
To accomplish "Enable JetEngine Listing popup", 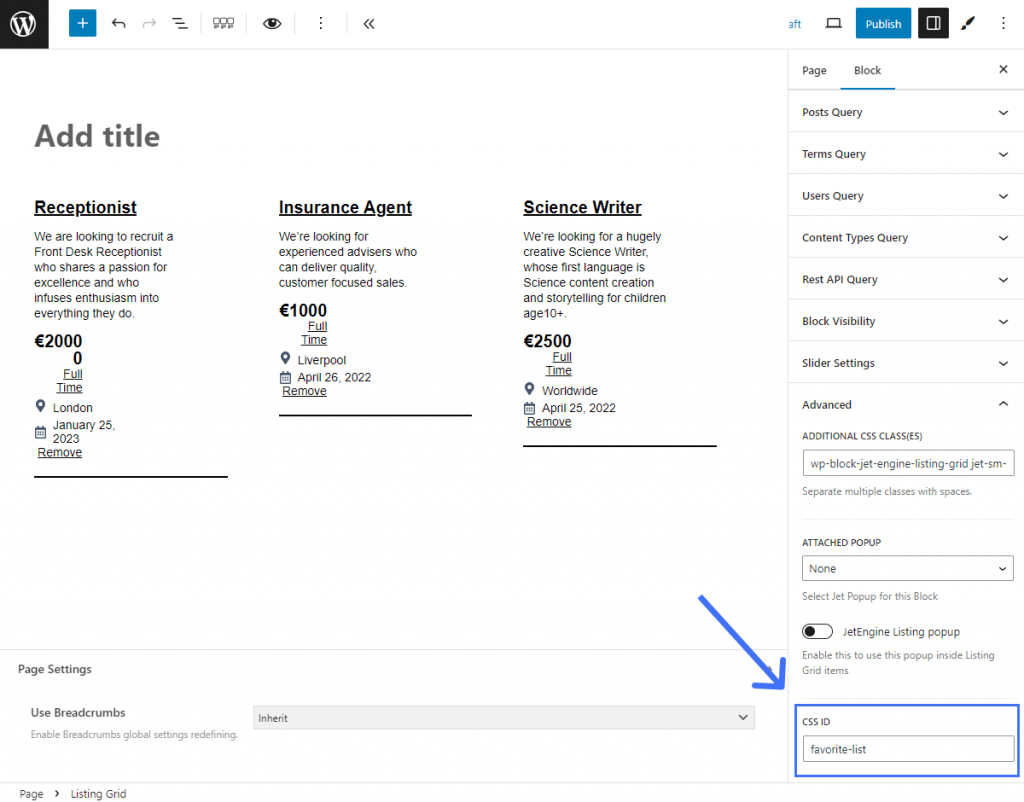I will pos(817,631).
